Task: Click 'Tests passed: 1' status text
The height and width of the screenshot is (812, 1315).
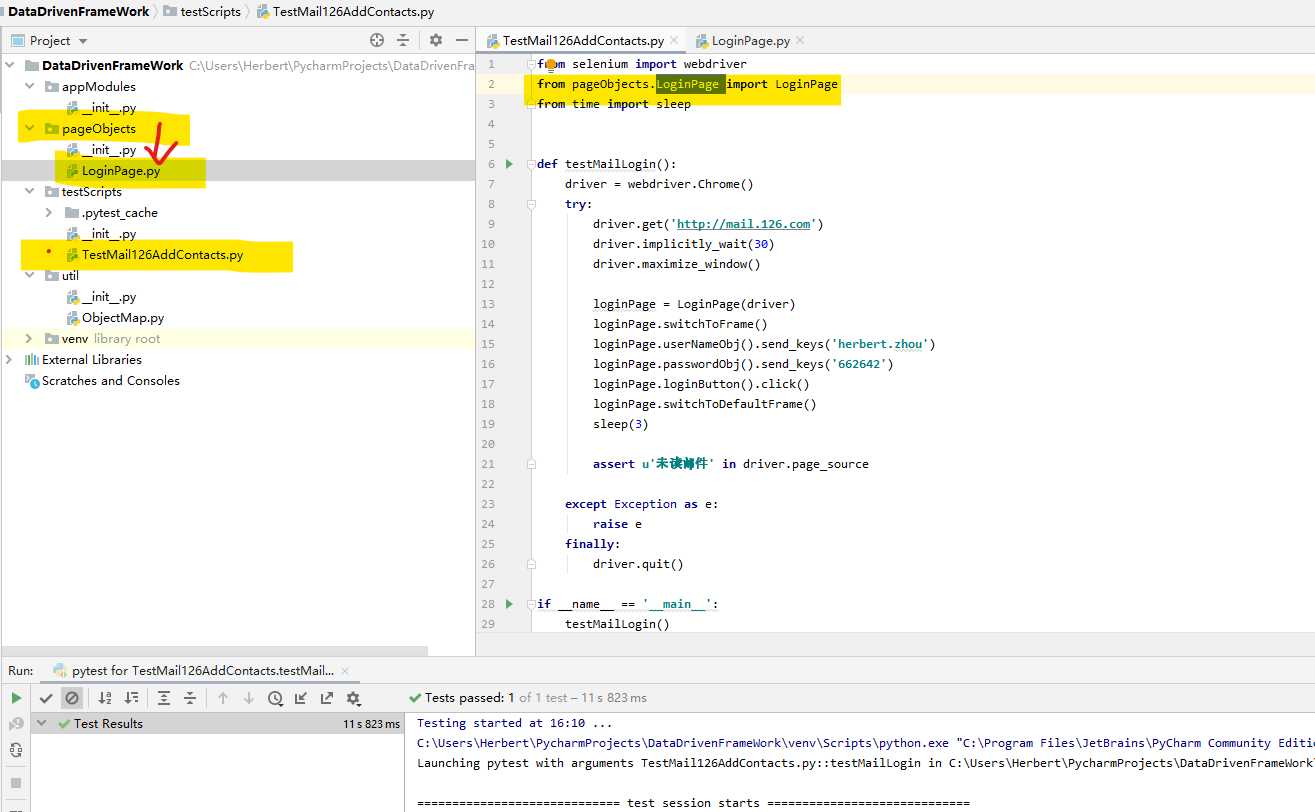Action: (470, 698)
